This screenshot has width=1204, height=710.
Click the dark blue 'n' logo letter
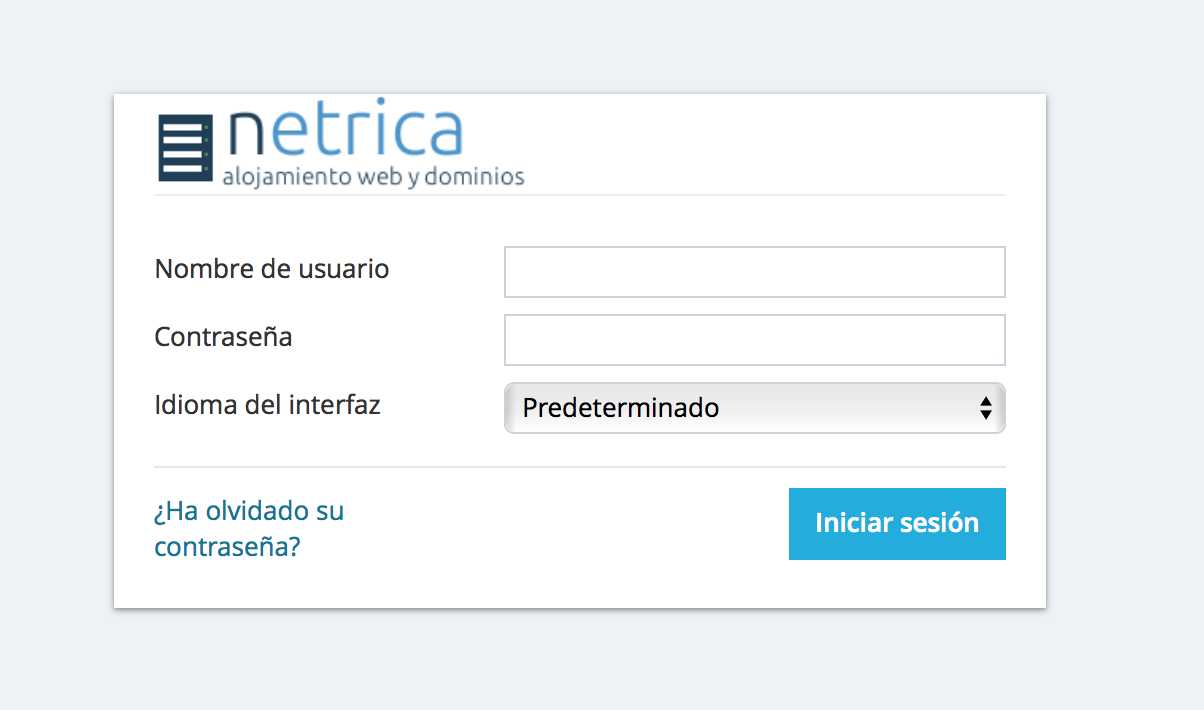248,133
